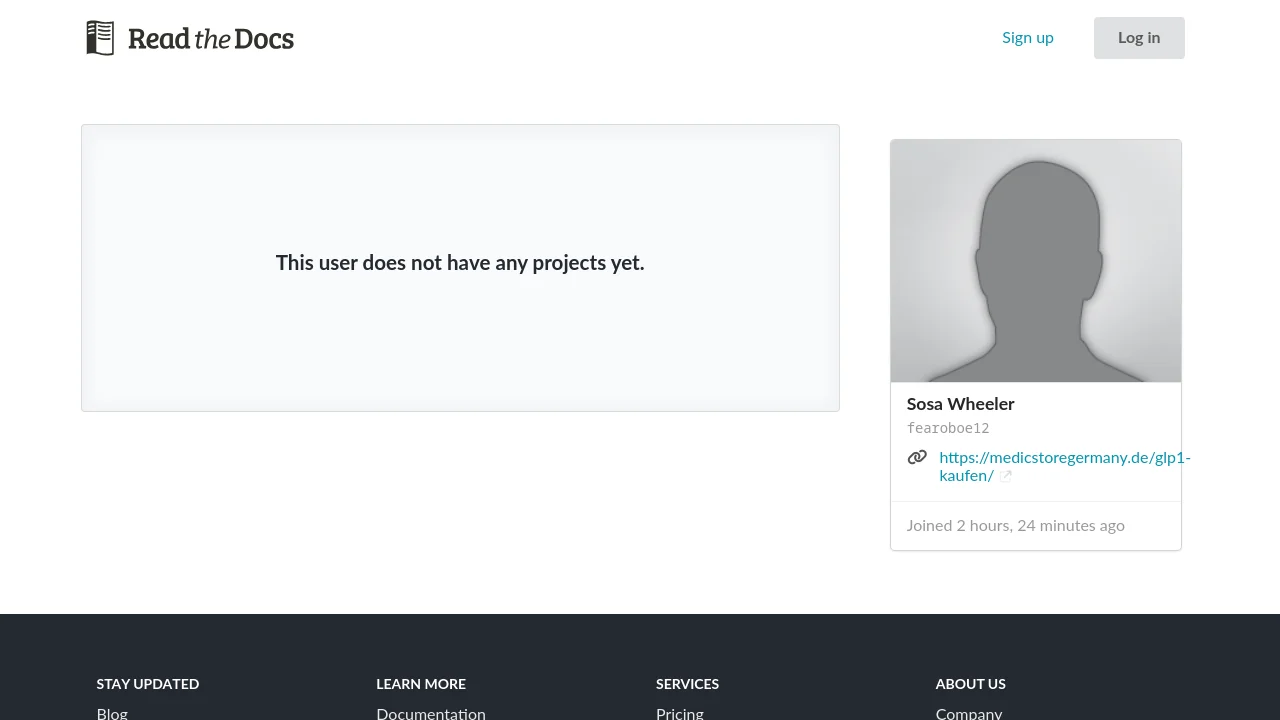Open the medicstoregermany.de website link
Image resolution: width=1280 pixels, height=720 pixels.
pos(1064,458)
